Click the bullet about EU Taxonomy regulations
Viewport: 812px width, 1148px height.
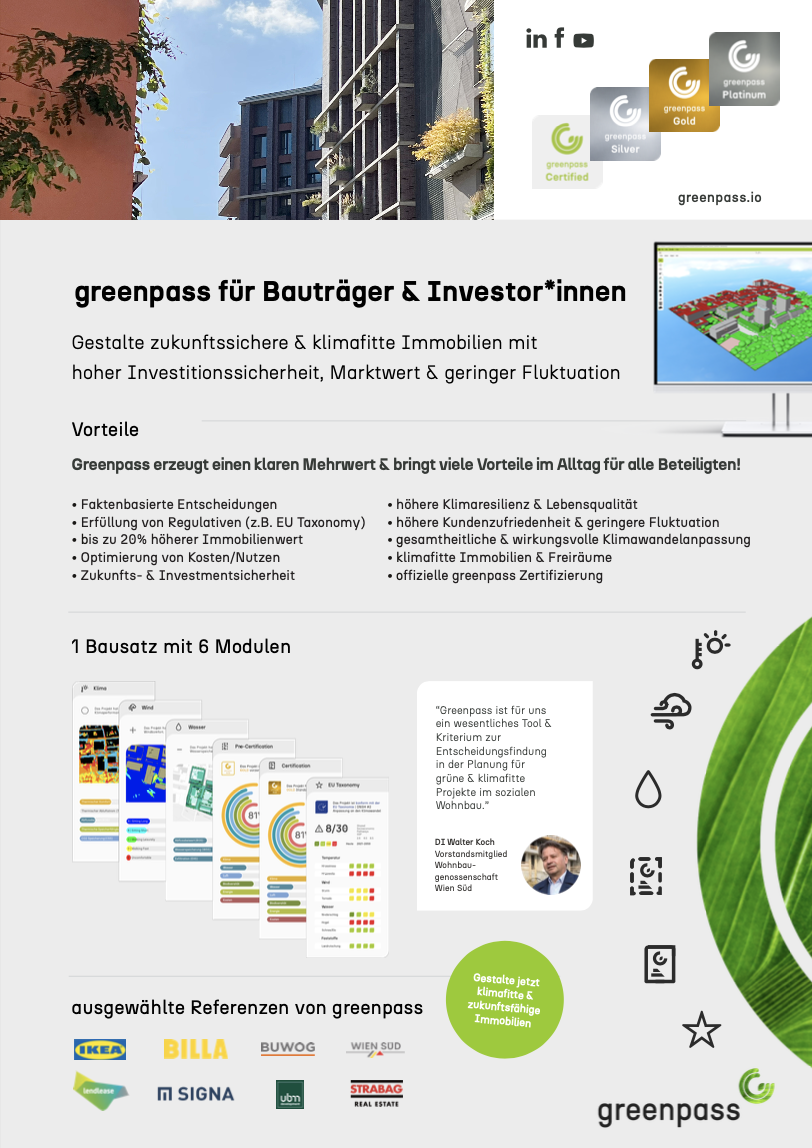pyautogui.click(x=219, y=522)
